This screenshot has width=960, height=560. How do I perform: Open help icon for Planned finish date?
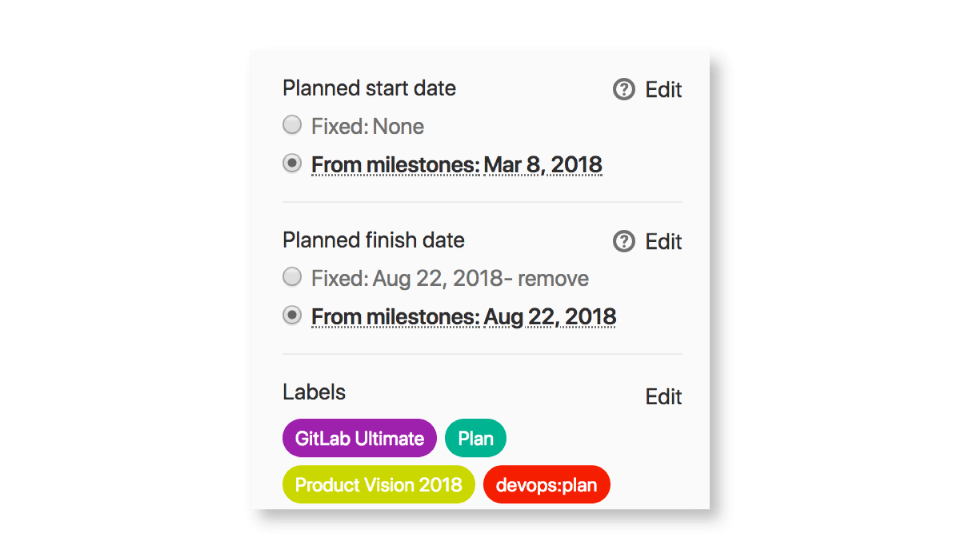point(623,241)
